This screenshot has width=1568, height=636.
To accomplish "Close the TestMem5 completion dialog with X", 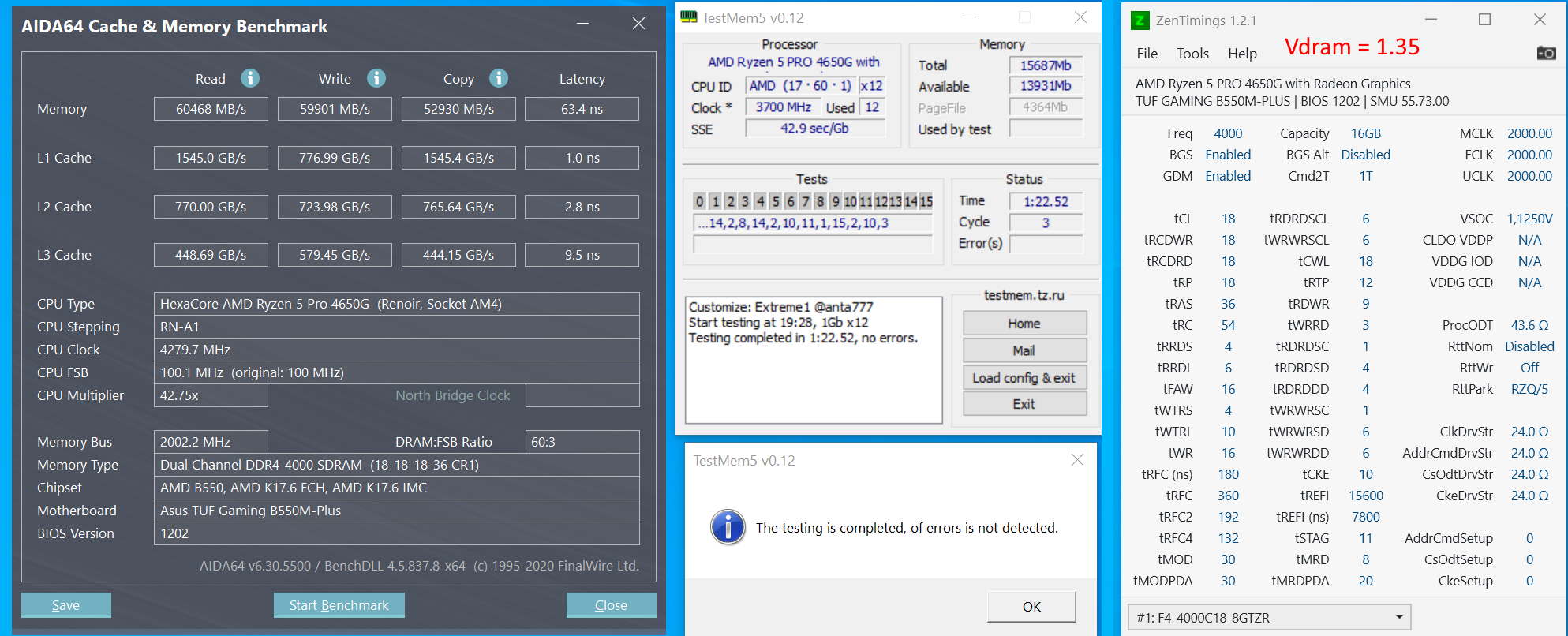I will [x=1077, y=459].
